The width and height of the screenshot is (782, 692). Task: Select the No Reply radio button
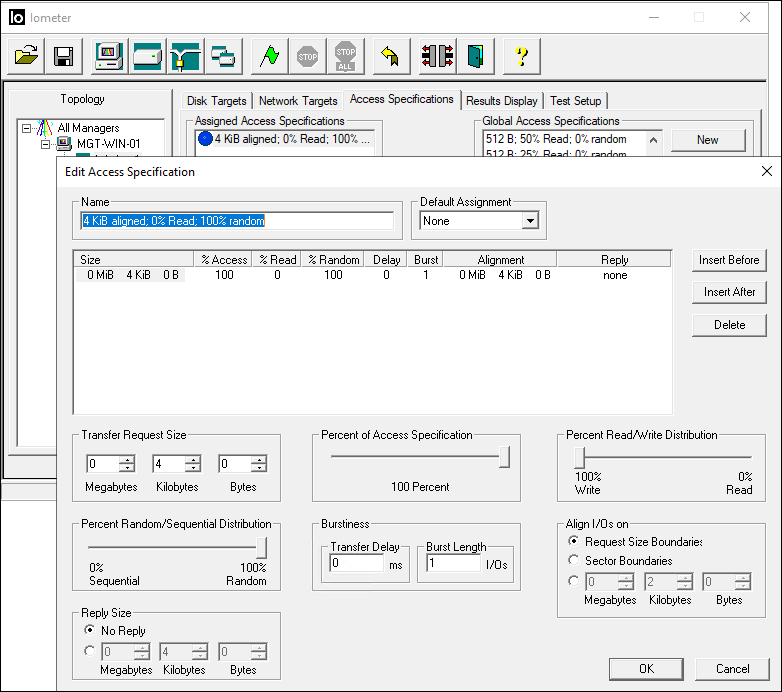(91, 631)
